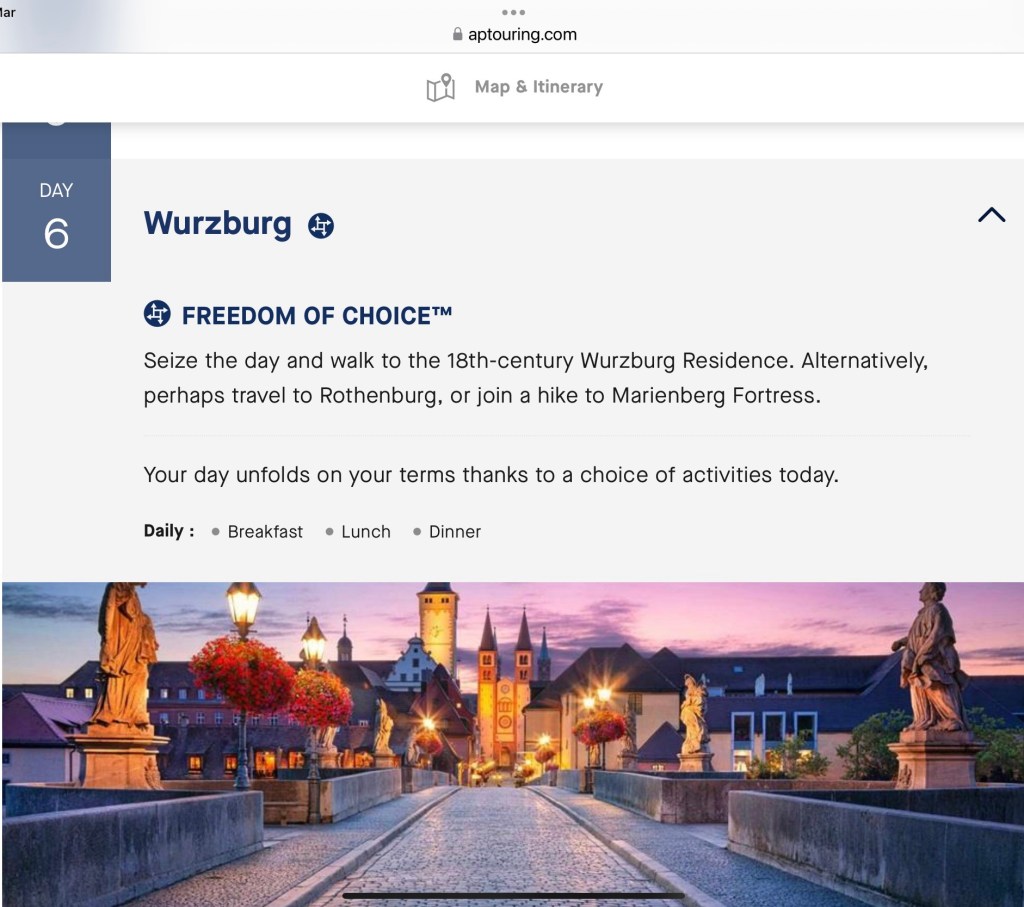
Task: Click the padlock icon in the address bar
Action: point(457,34)
